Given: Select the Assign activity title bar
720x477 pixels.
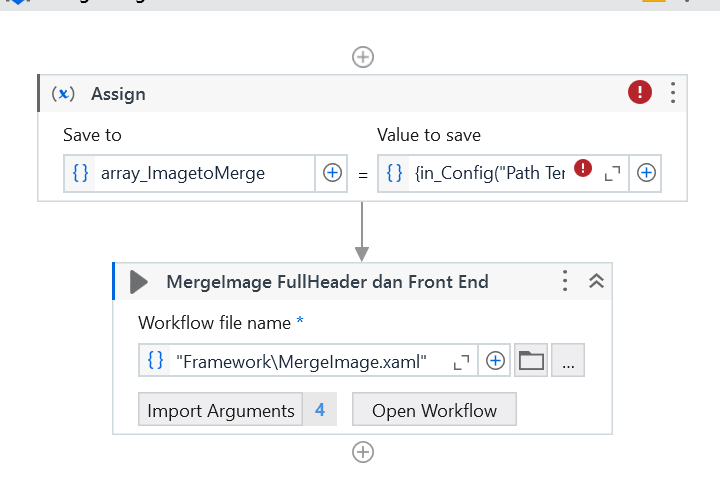Looking at the screenshot, I should coord(300,94).
